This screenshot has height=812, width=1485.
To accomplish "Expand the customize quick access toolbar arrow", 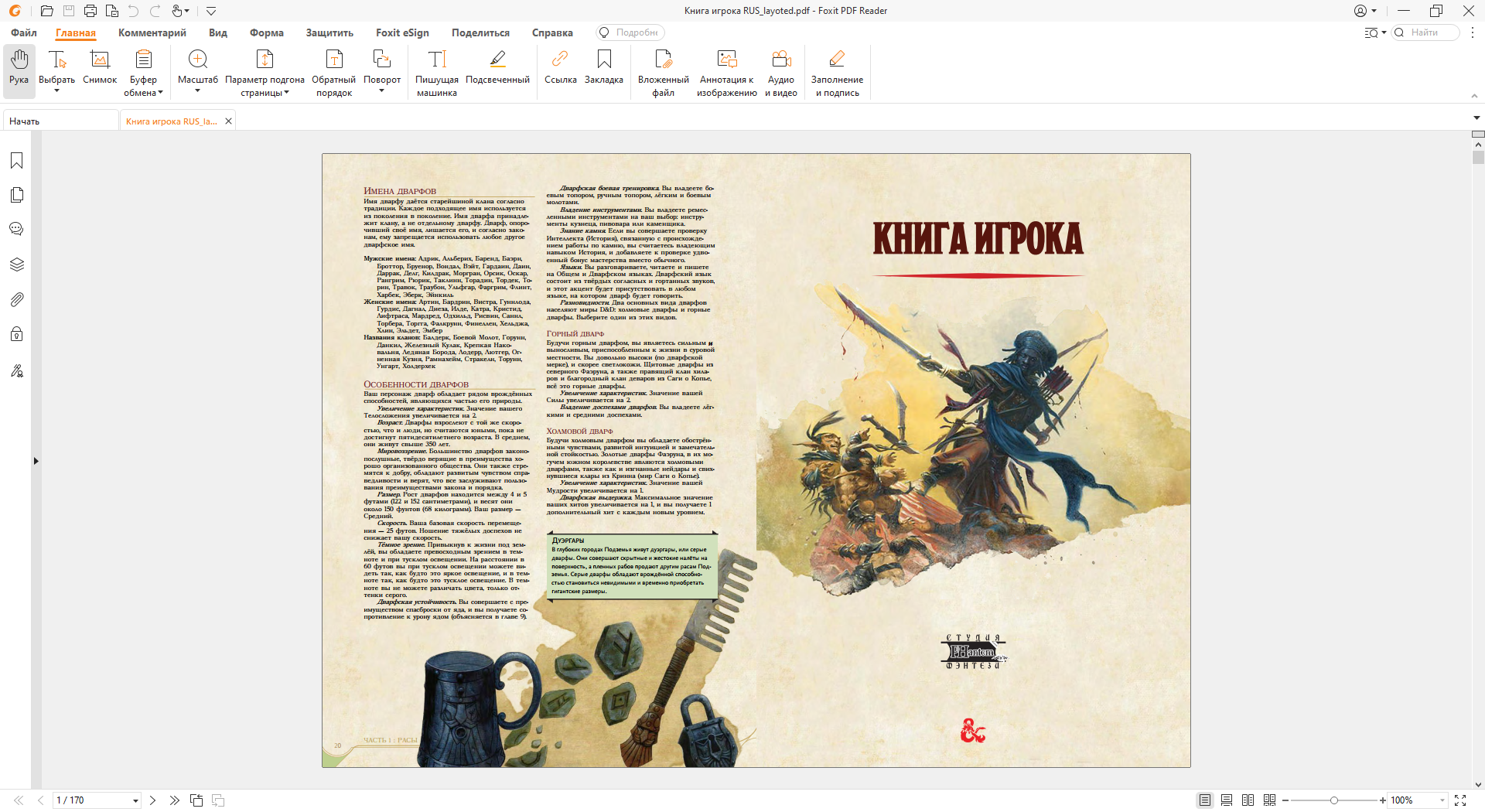I will (211, 11).
